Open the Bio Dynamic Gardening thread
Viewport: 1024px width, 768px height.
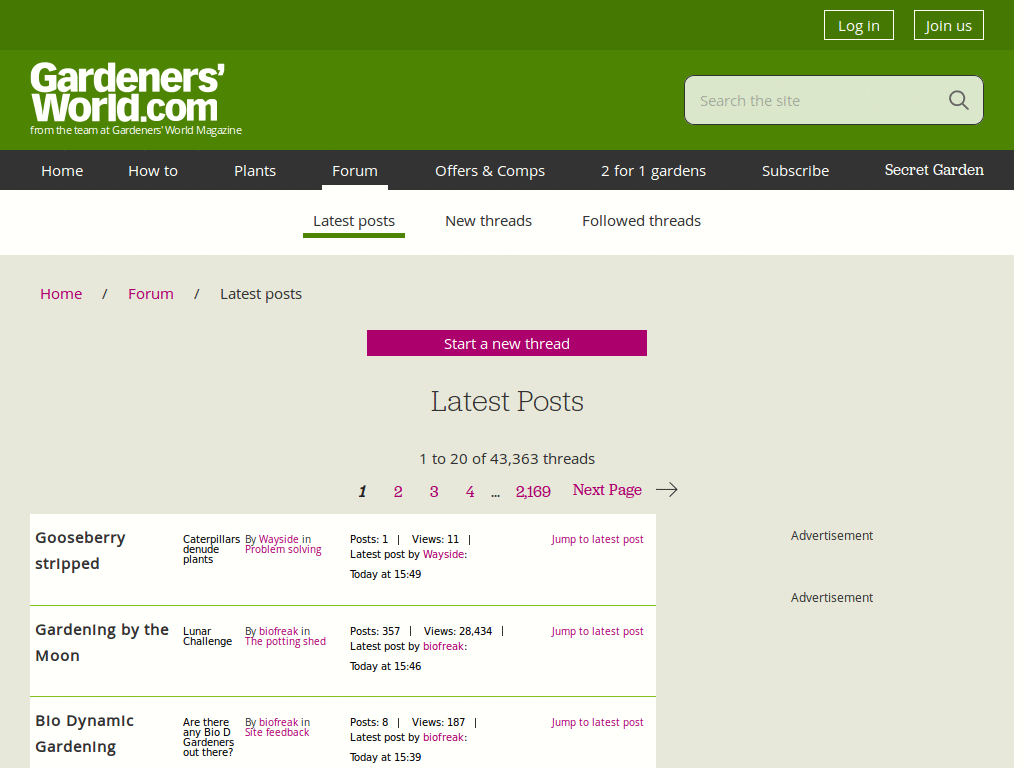[84, 733]
